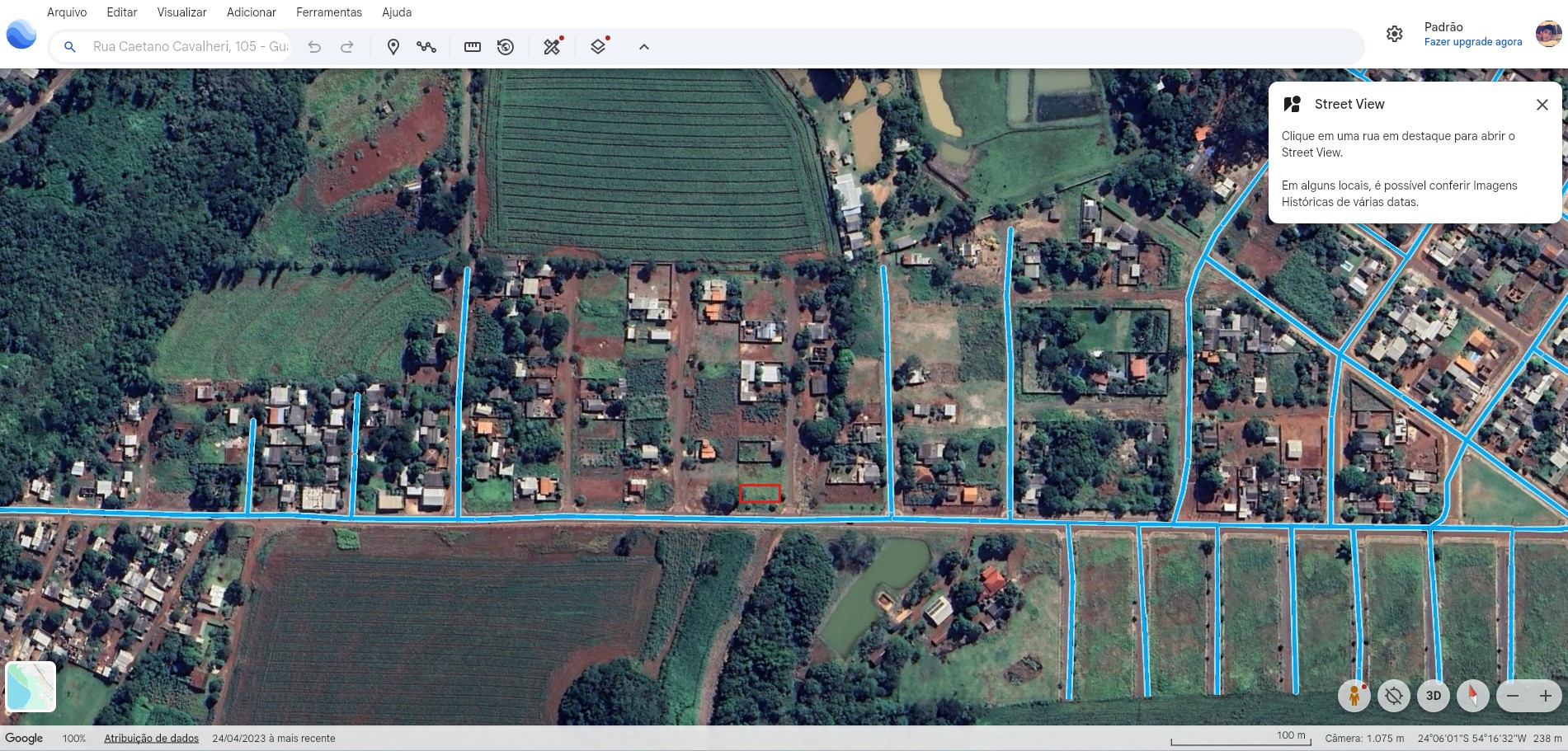The image size is (1568, 751).
Task: Open the Ferramentas menu
Action: coord(329,12)
